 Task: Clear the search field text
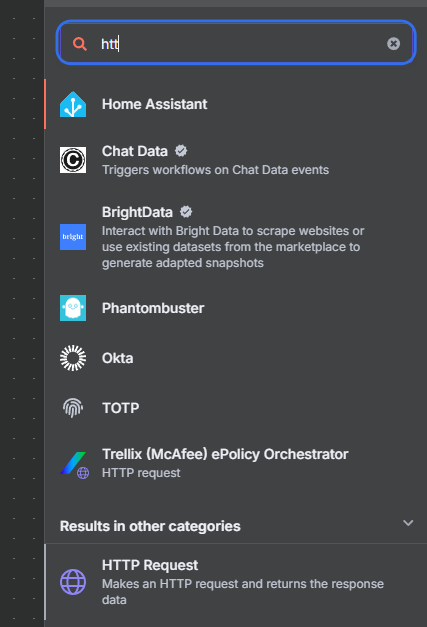(393, 44)
